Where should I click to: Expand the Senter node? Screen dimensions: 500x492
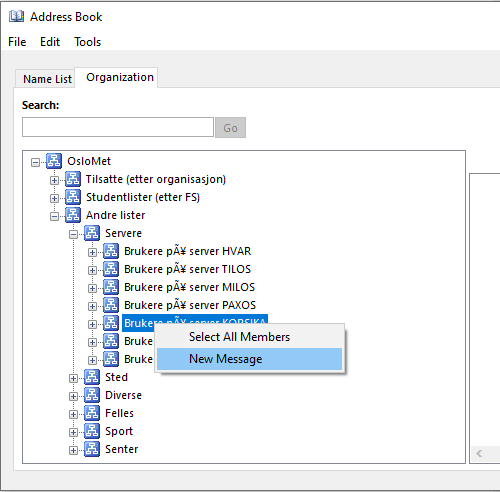coord(73,451)
